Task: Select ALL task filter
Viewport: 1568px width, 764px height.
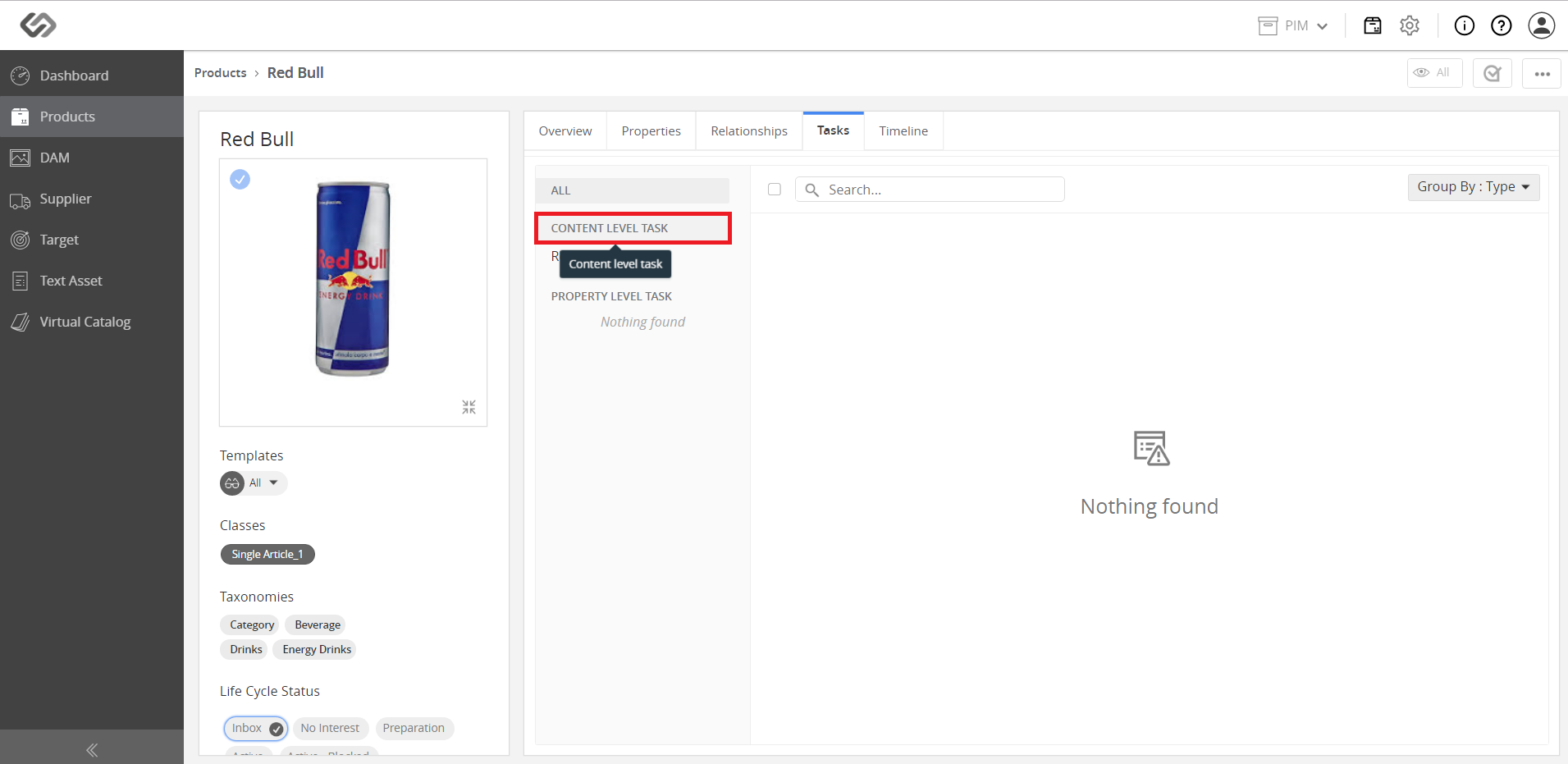Action: (633, 190)
